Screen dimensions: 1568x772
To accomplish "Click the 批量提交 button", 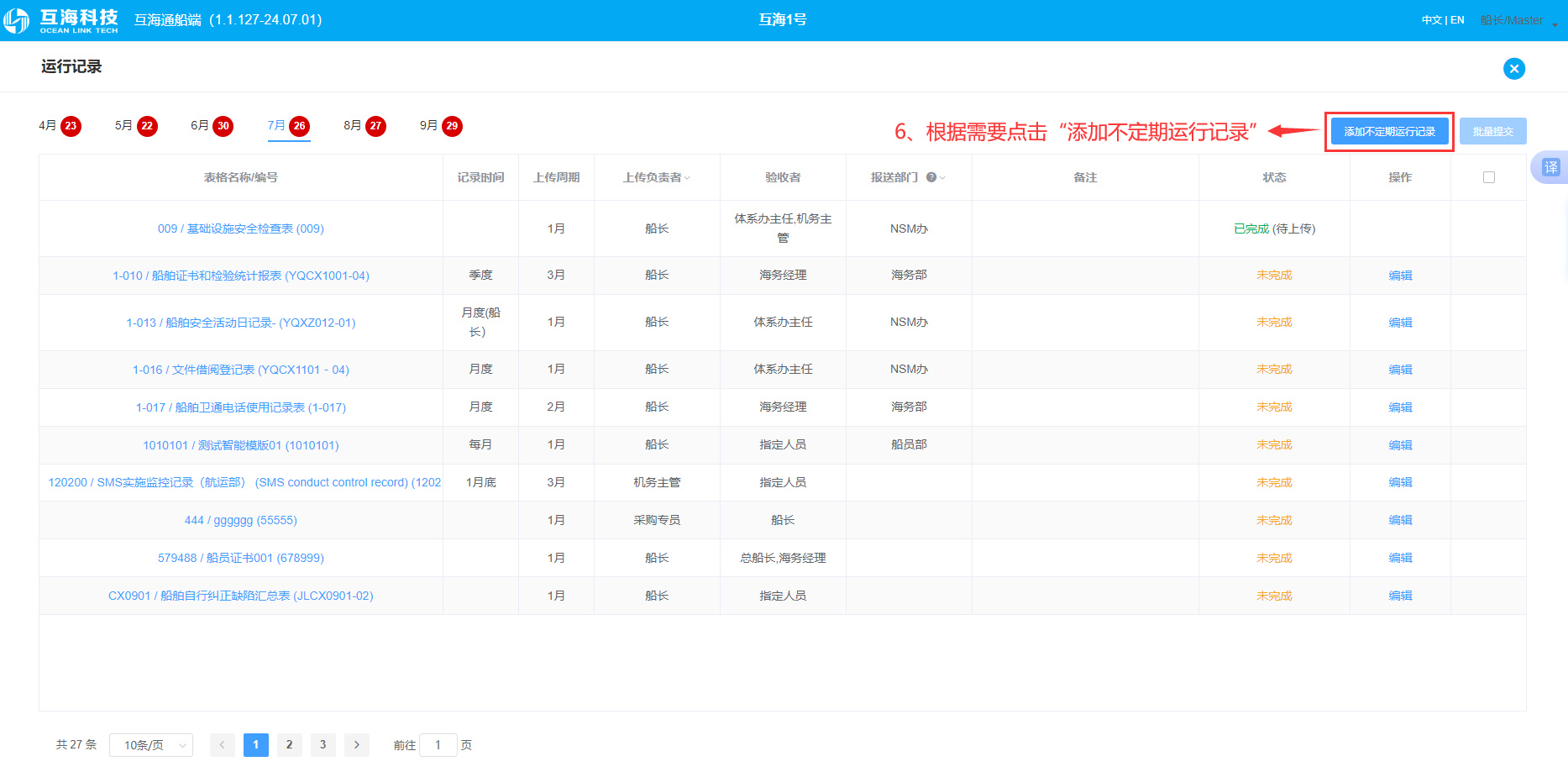I will pos(1492,132).
